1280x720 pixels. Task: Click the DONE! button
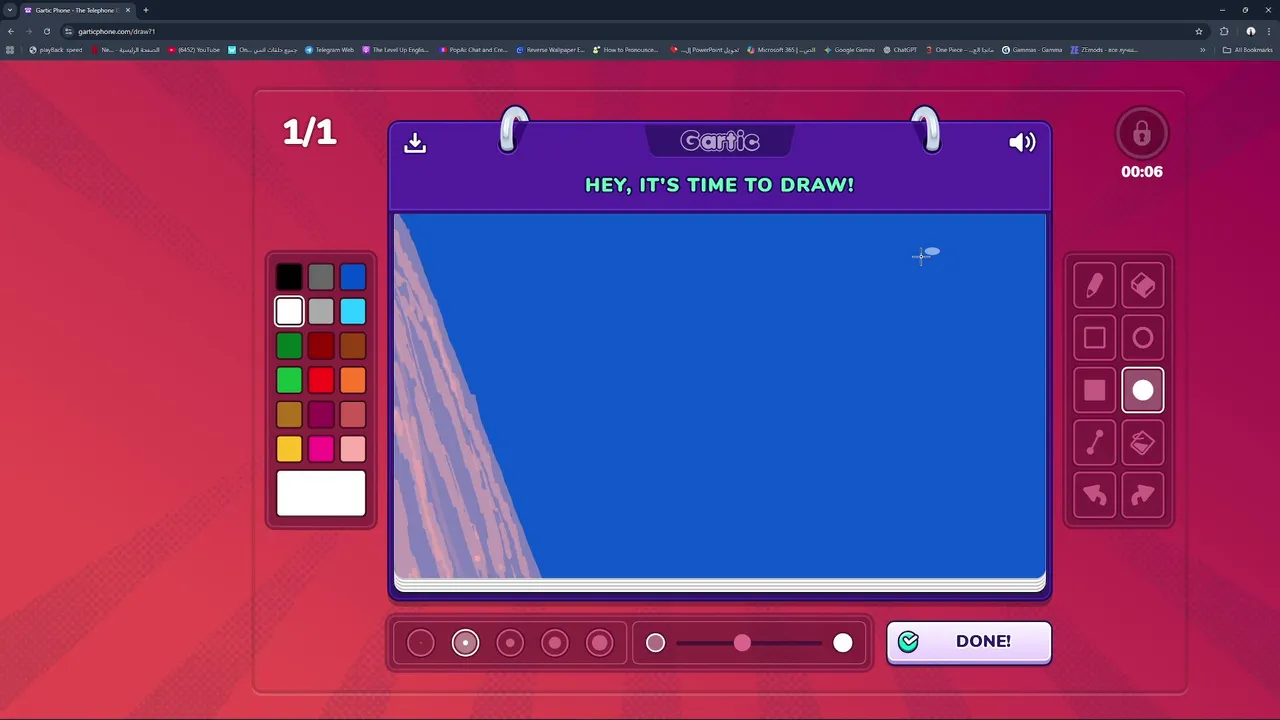click(969, 642)
